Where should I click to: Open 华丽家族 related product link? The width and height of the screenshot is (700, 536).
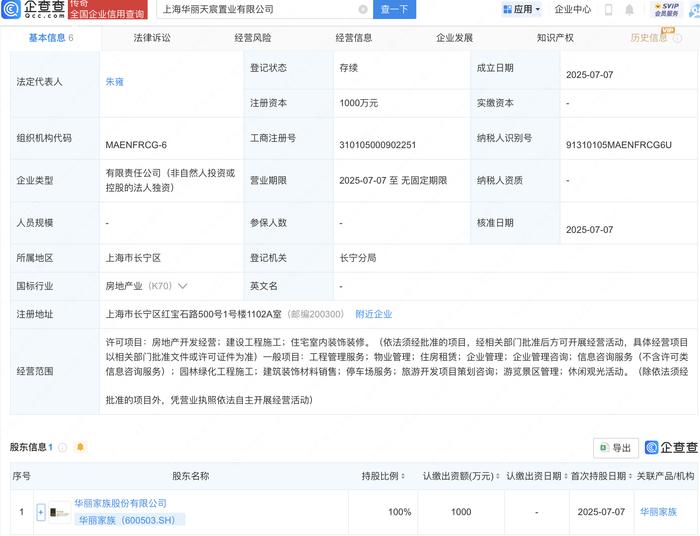tap(658, 512)
